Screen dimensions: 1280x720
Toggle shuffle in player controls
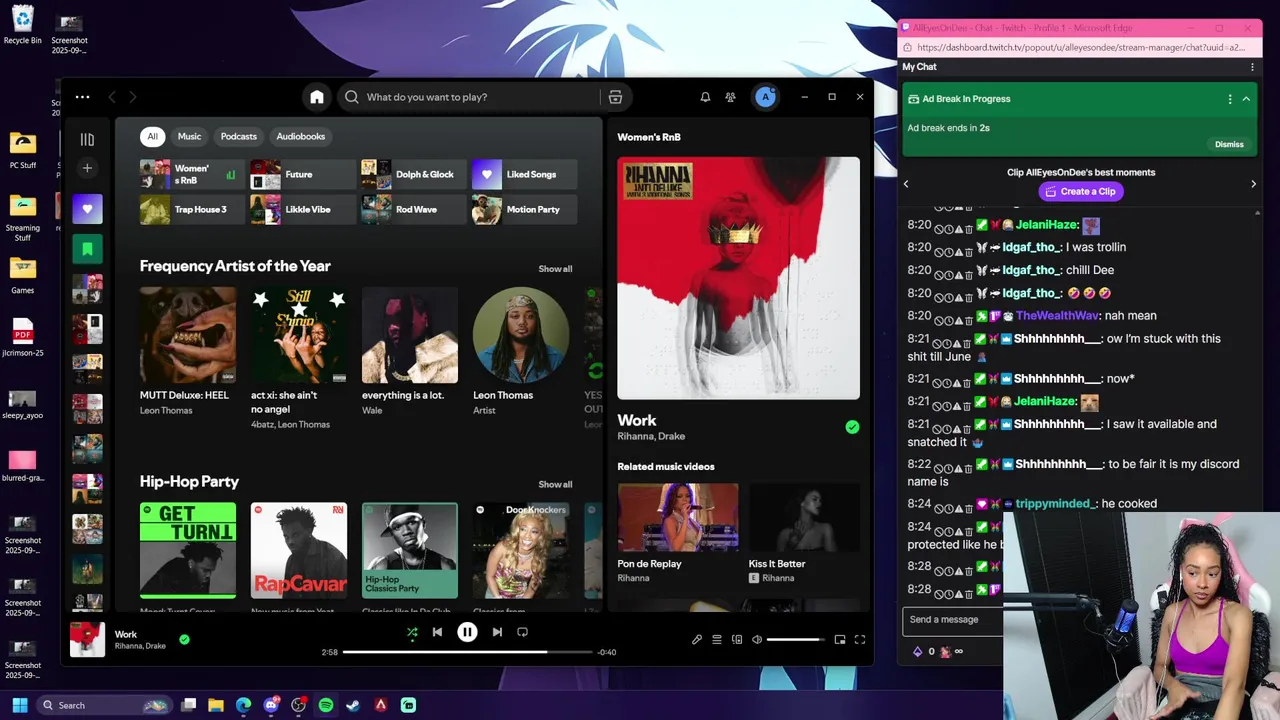click(x=412, y=632)
